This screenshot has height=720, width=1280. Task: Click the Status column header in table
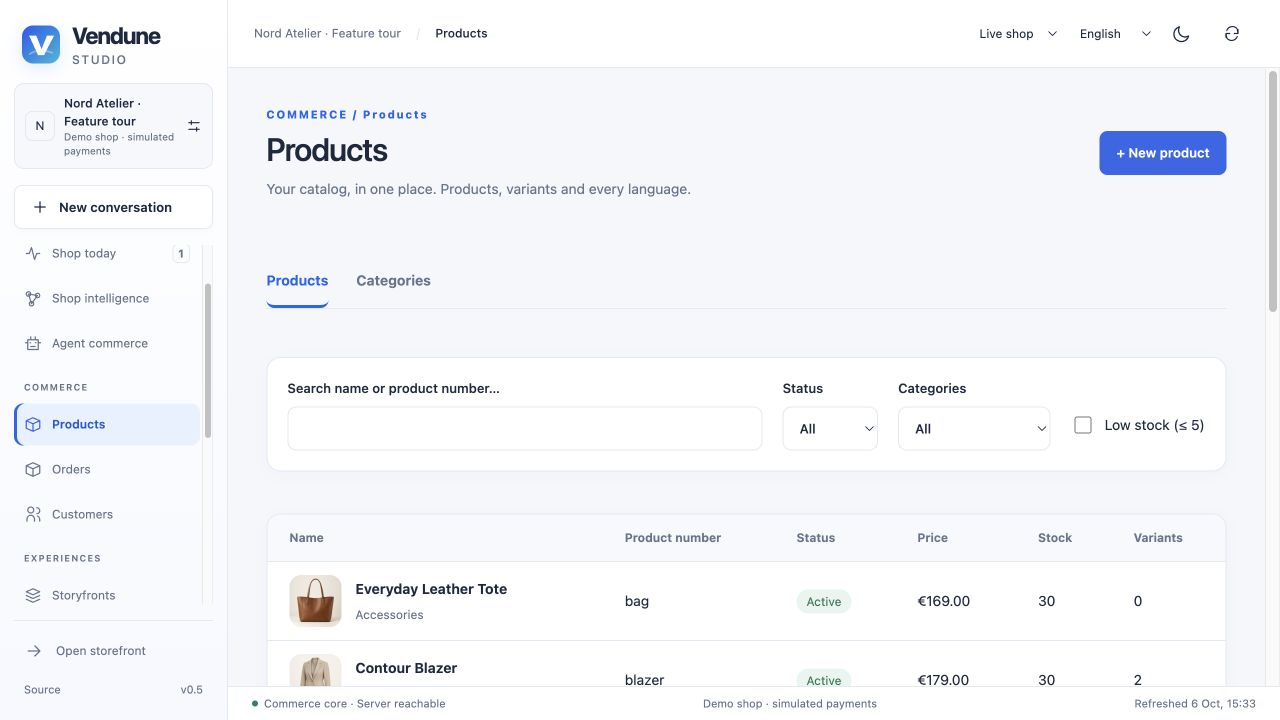click(815, 538)
